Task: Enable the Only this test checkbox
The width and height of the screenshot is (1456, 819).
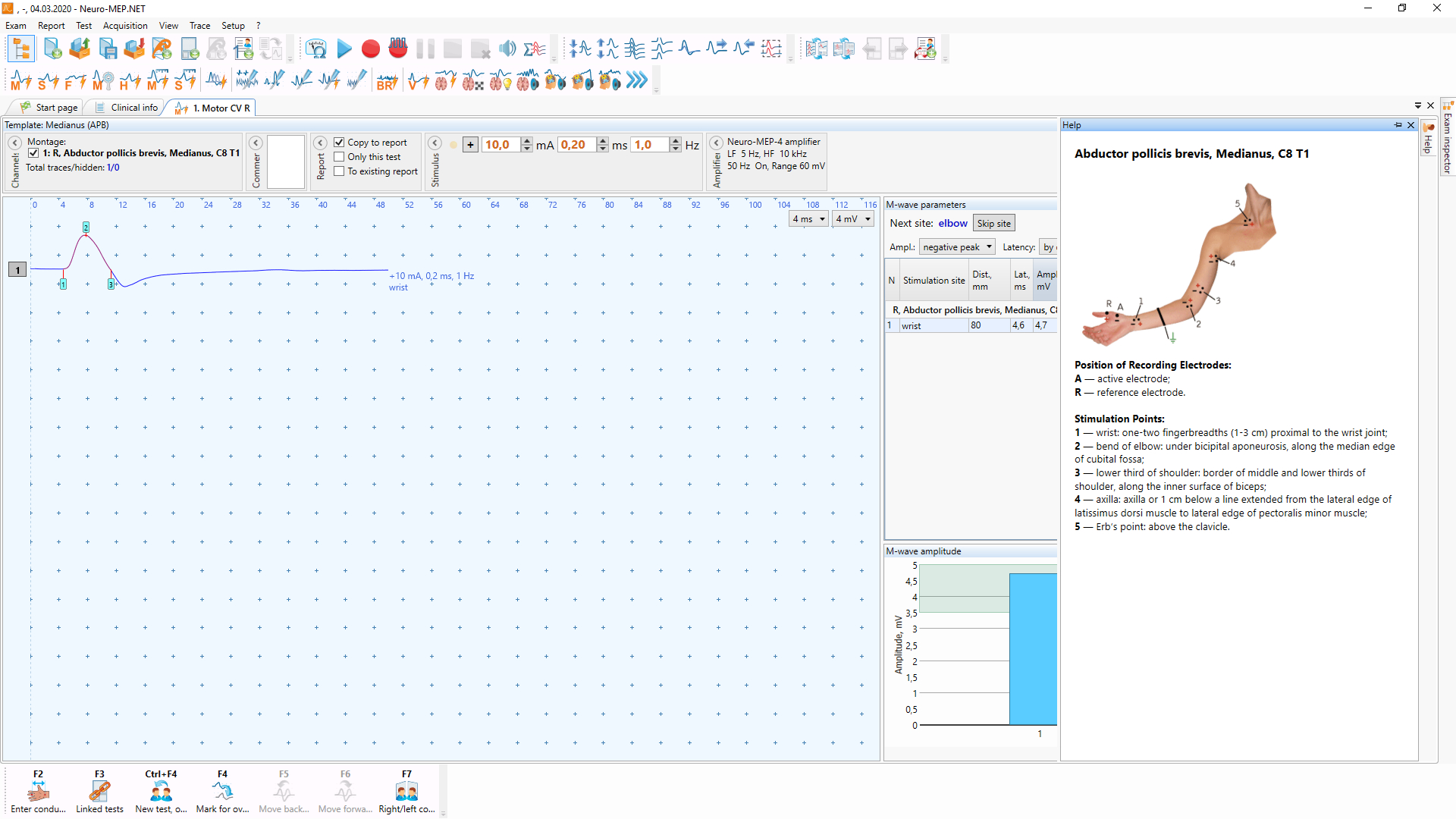Action: (x=339, y=157)
